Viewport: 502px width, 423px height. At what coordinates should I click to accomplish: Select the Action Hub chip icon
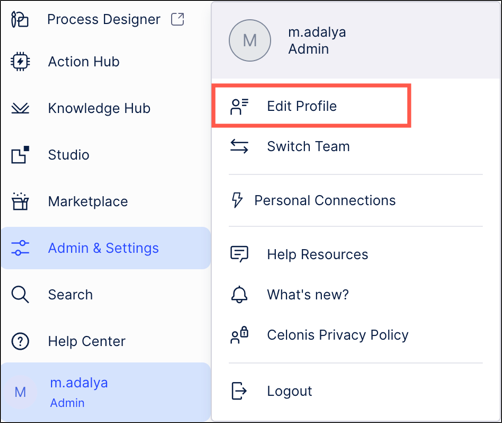pos(20,62)
